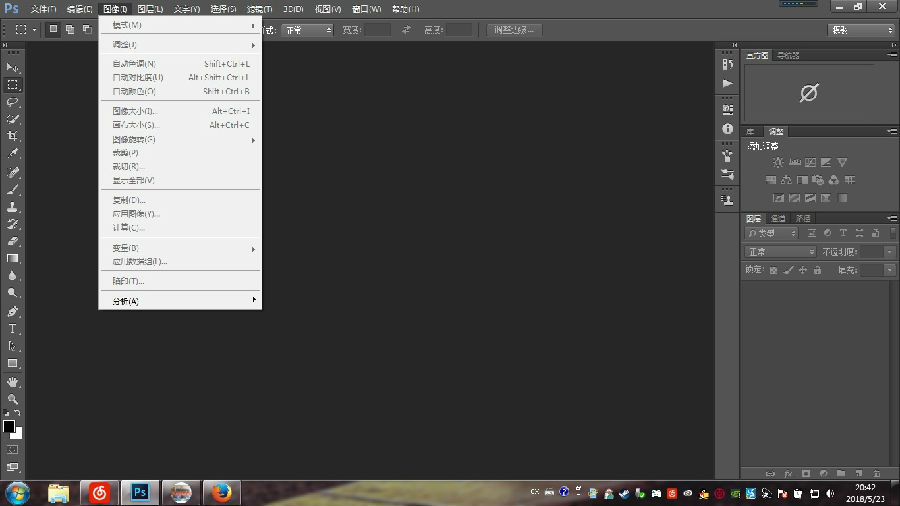Image resolution: width=900 pixels, height=506 pixels.
Task: Choose 图像大小(I)... from the Image menu
Action: pyautogui.click(x=135, y=111)
